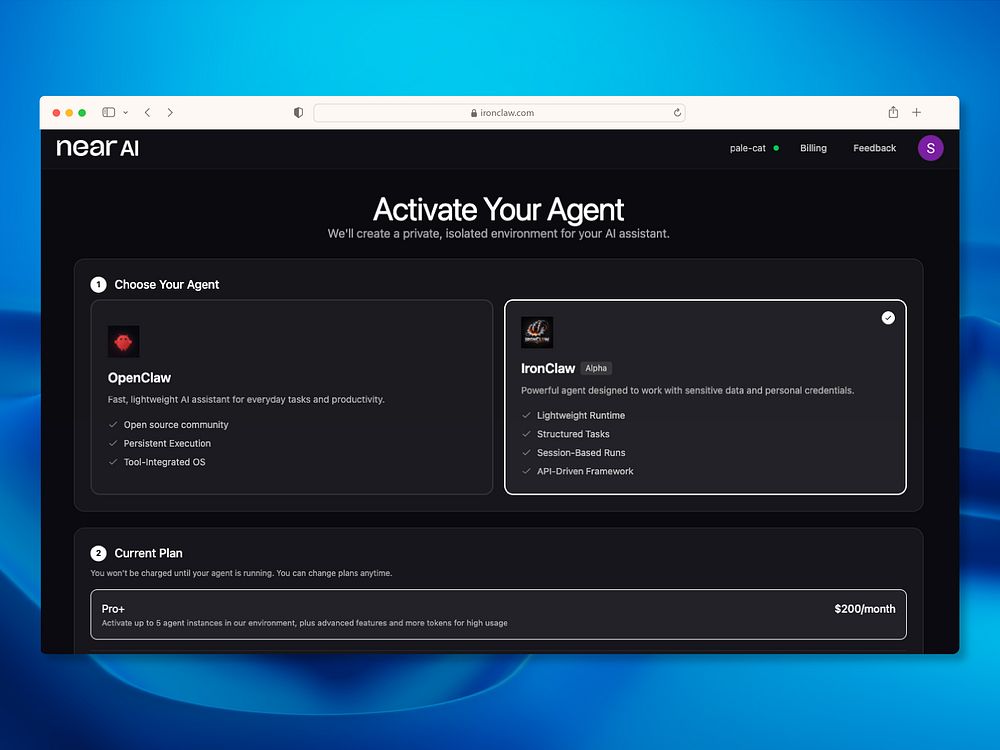Click the 'Current Plan' heading
1000x750 pixels.
149,553
